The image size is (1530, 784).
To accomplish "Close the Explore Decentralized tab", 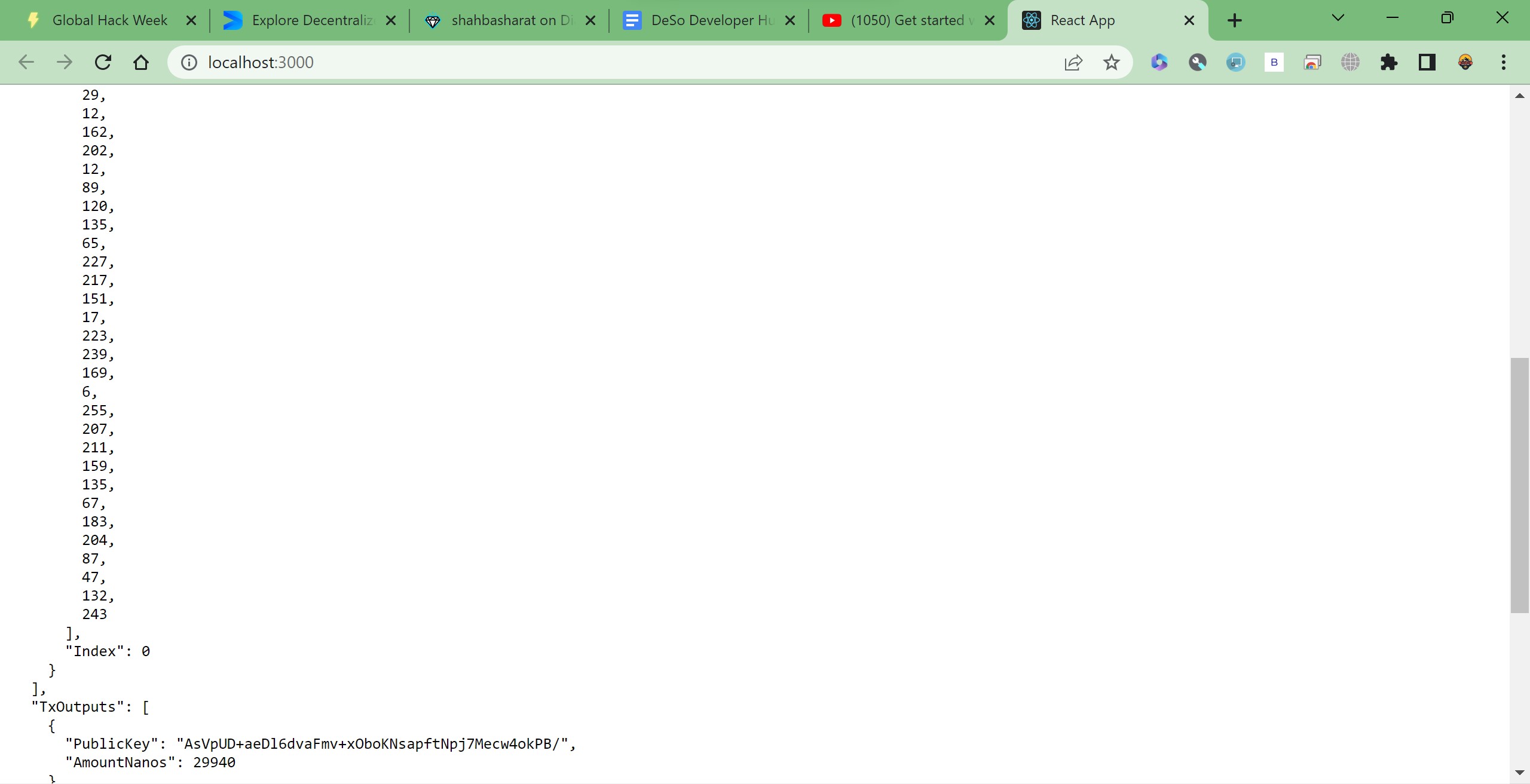I will pos(391,20).
